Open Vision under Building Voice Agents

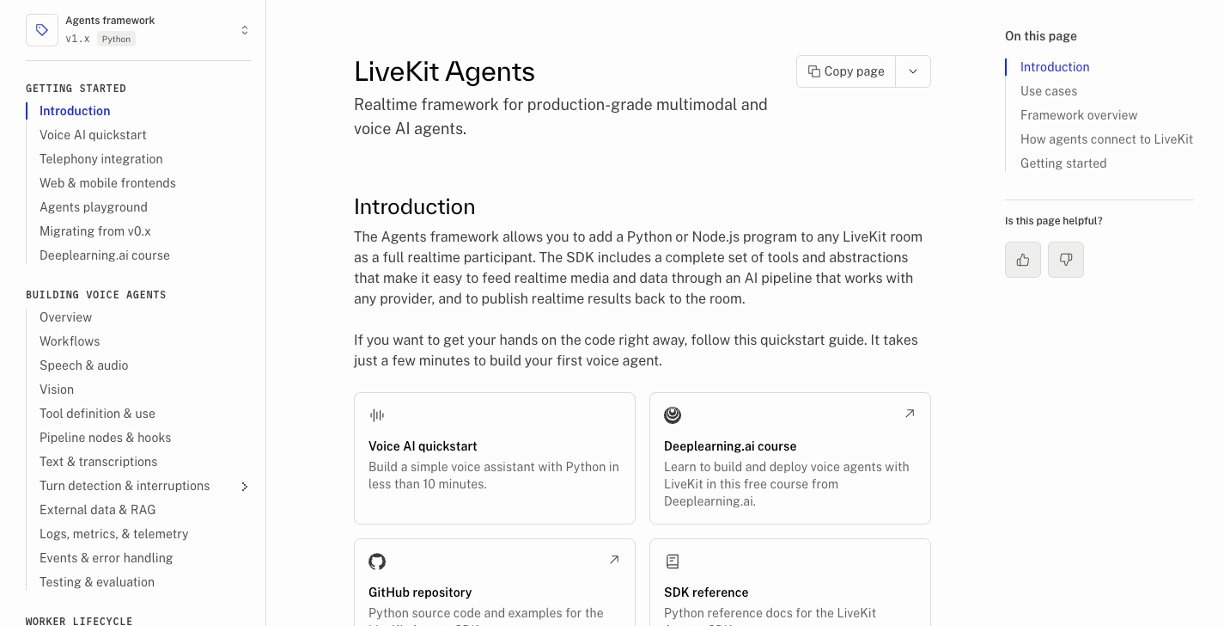56,389
